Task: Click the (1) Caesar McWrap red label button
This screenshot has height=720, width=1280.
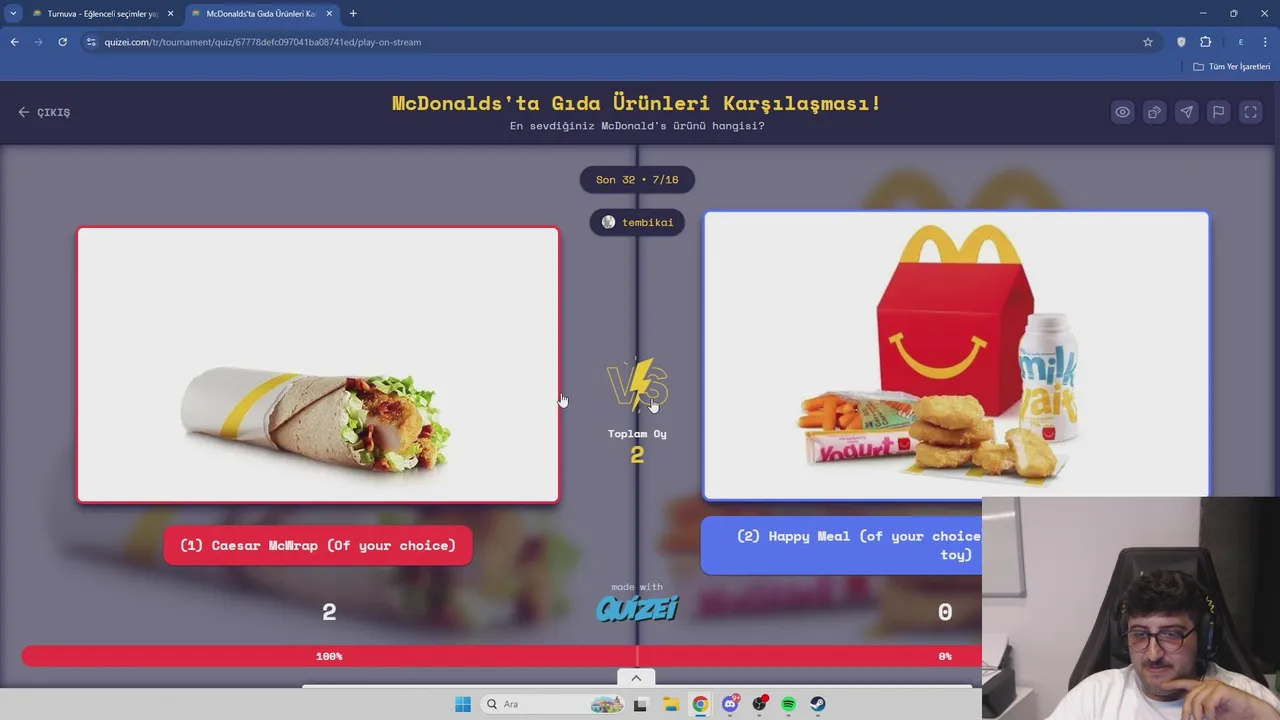Action: point(318,545)
